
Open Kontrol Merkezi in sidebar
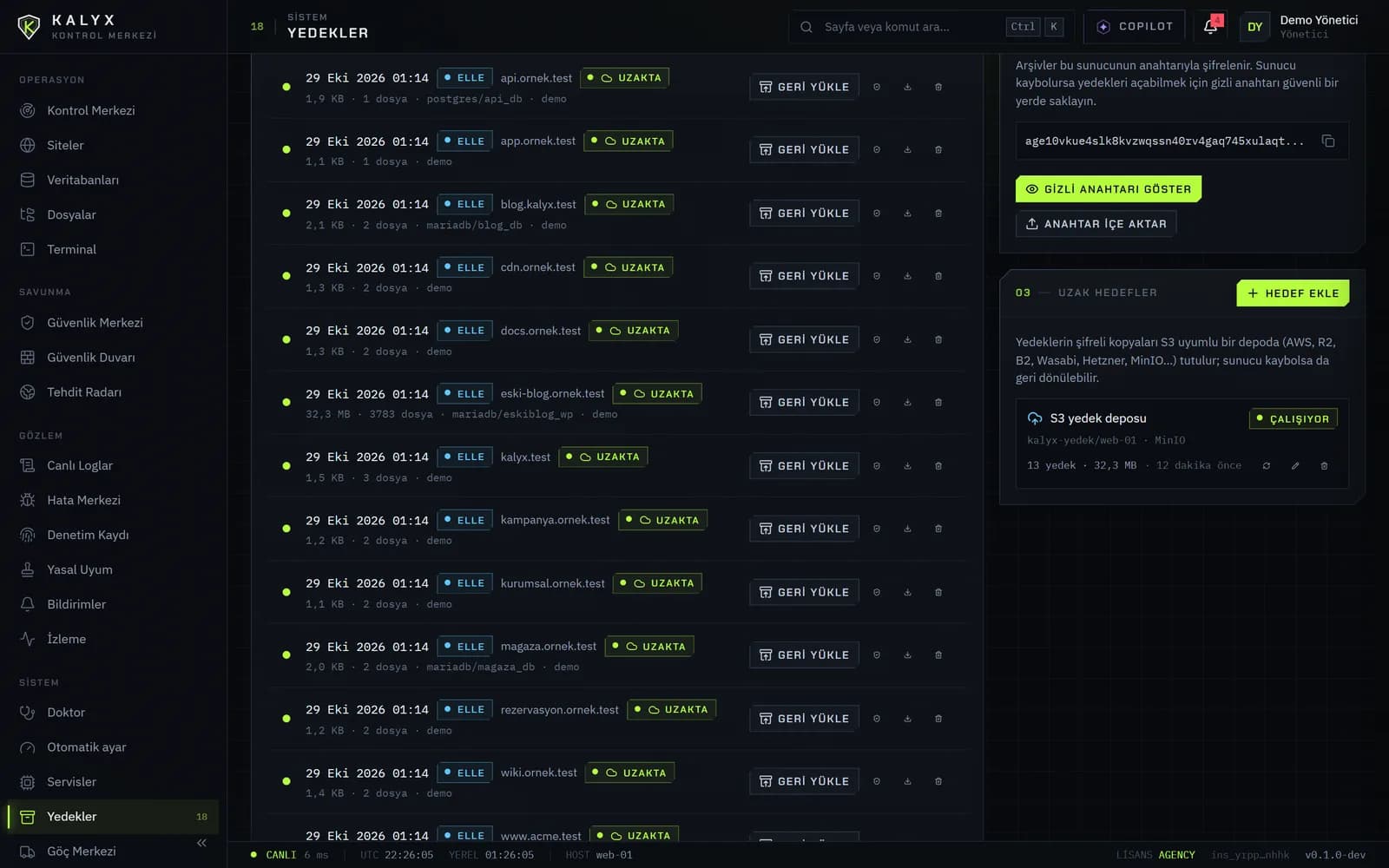coord(113,110)
